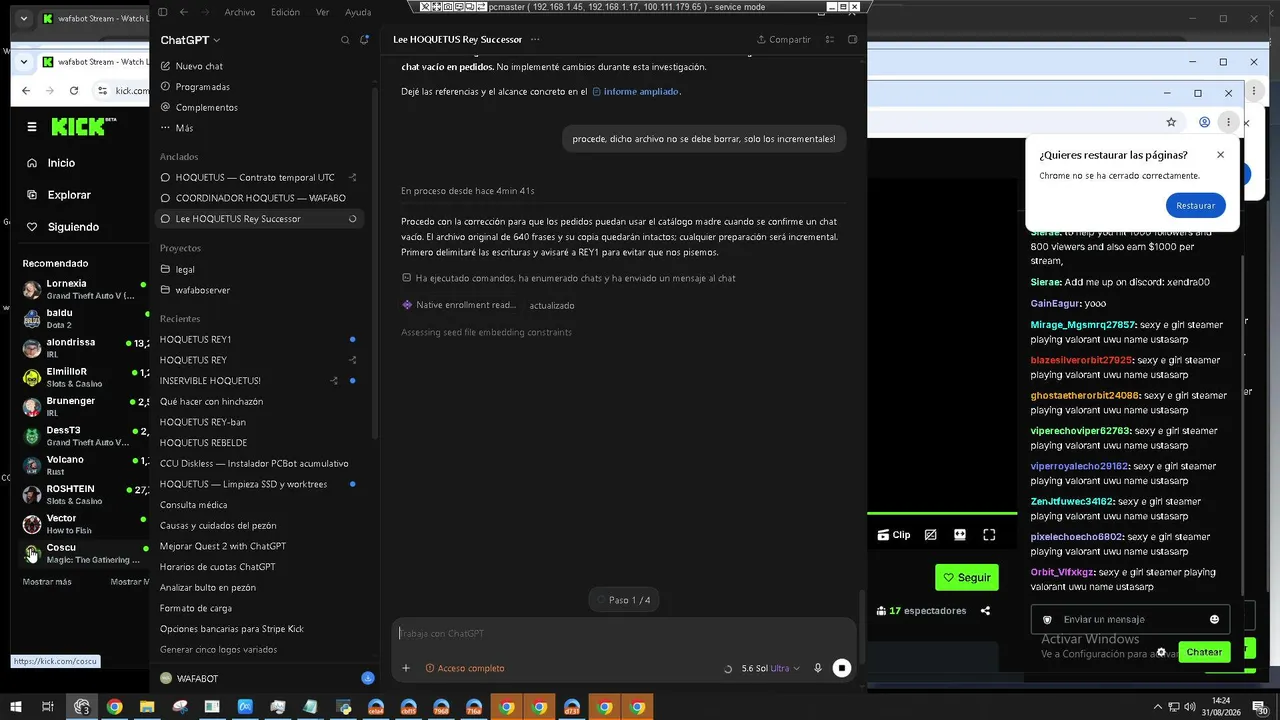Viewport: 1280px width, 720px height.
Task: Open recent chat Formato de carga
Action: click(196, 608)
